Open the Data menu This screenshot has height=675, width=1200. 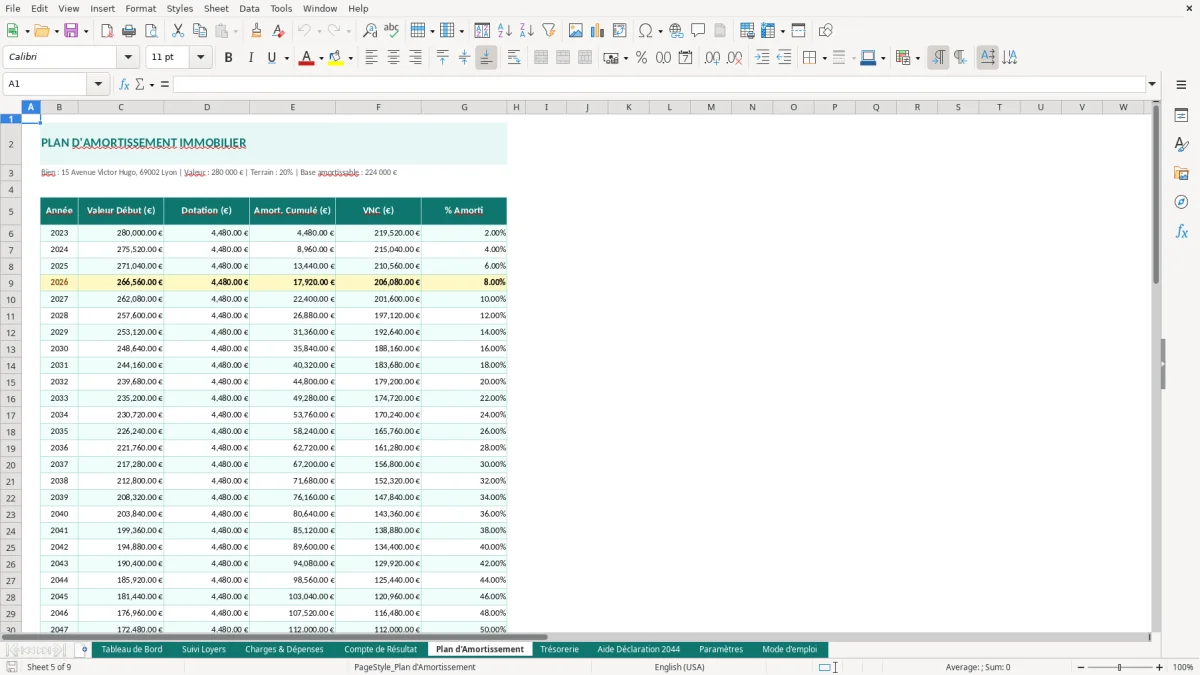pyautogui.click(x=249, y=8)
